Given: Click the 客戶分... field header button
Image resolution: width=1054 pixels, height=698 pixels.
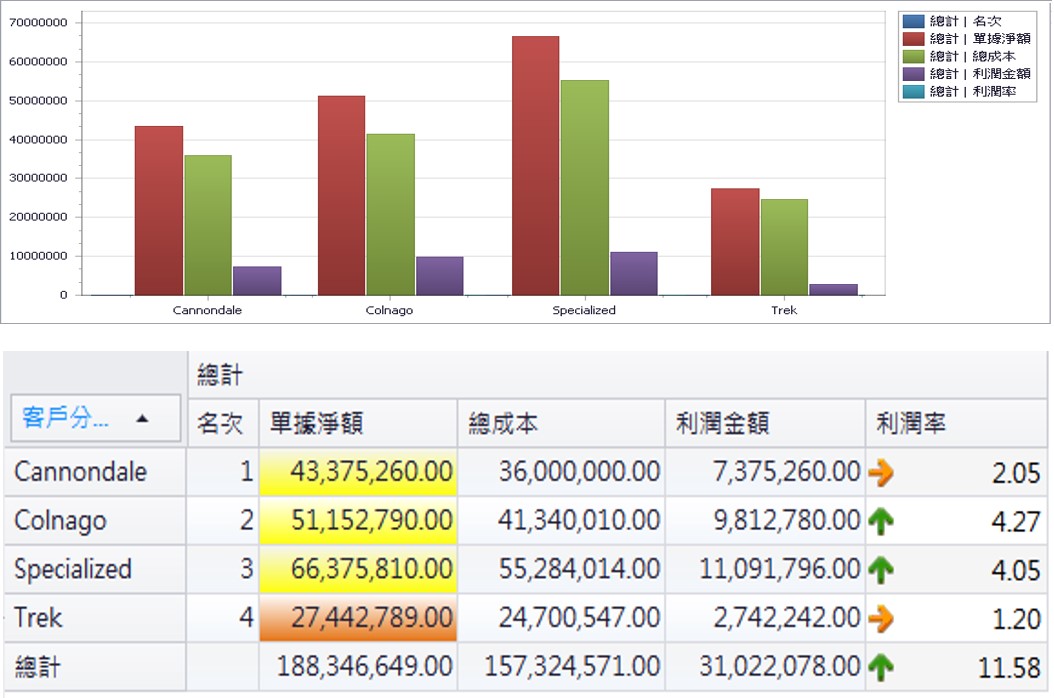Looking at the screenshot, I should click(x=95, y=418).
